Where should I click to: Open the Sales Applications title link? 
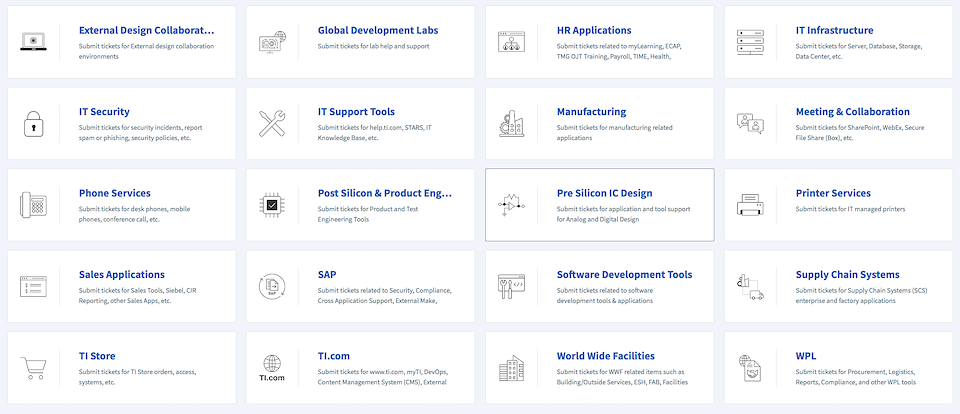pos(122,274)
